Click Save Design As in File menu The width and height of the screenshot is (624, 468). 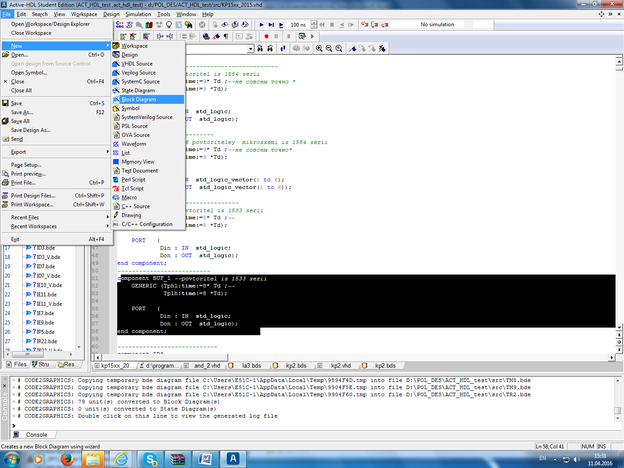tap(31, 130)
